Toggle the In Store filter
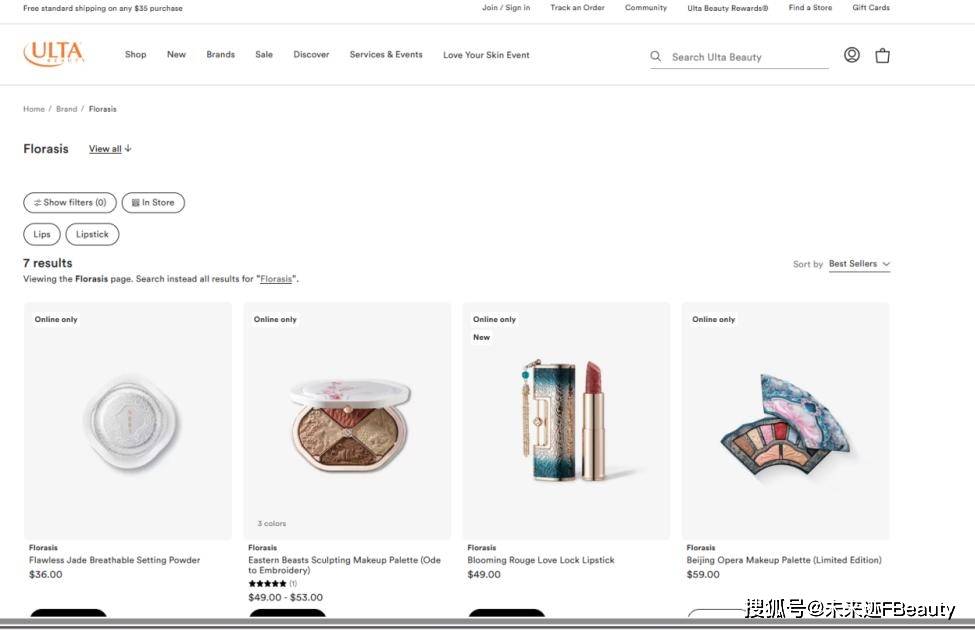The height and width of the screenshot is (630, 975). click(153, 203)
